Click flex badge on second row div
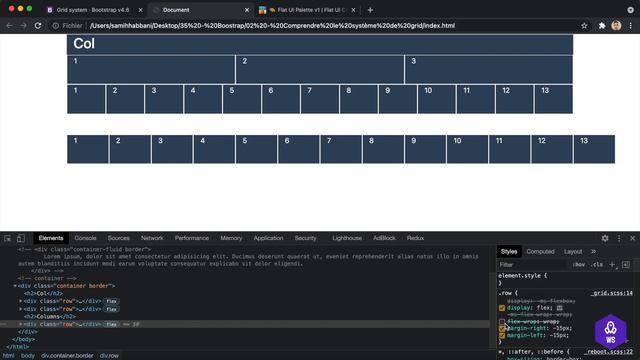 pos(111,309)
